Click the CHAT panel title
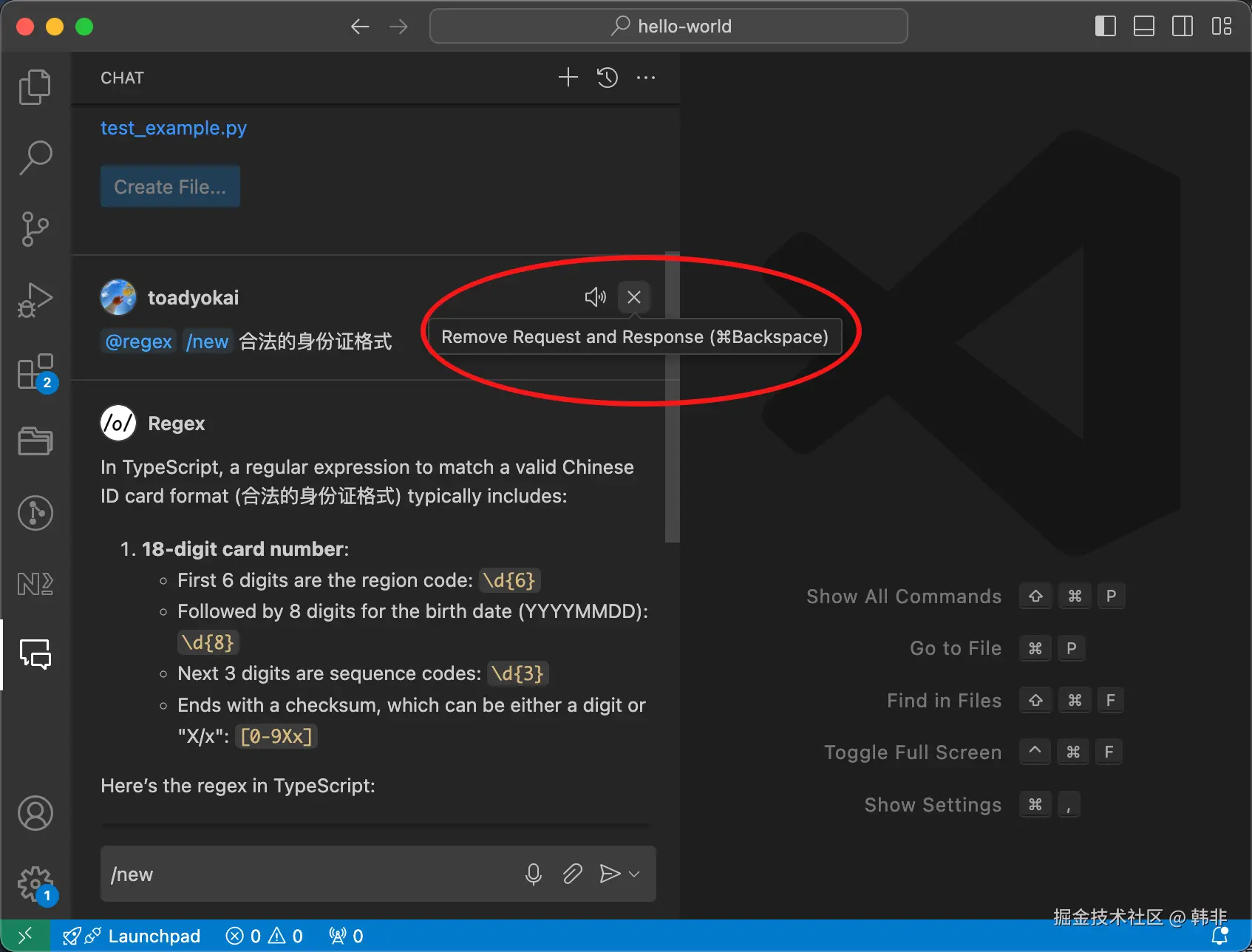This screenshot has width=1252, height=952. point(123,78)
